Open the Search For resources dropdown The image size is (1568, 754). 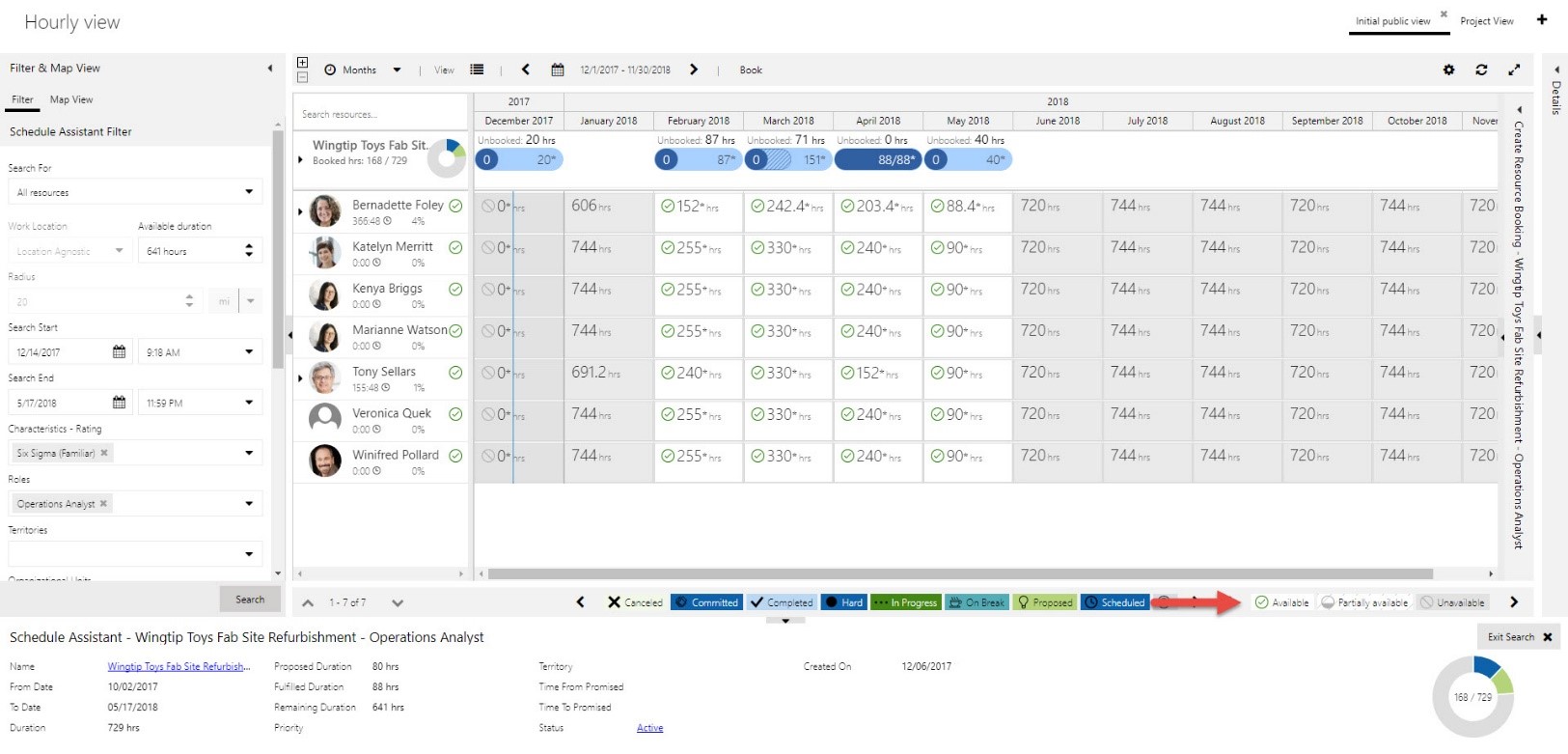click(x=248, y=192)
